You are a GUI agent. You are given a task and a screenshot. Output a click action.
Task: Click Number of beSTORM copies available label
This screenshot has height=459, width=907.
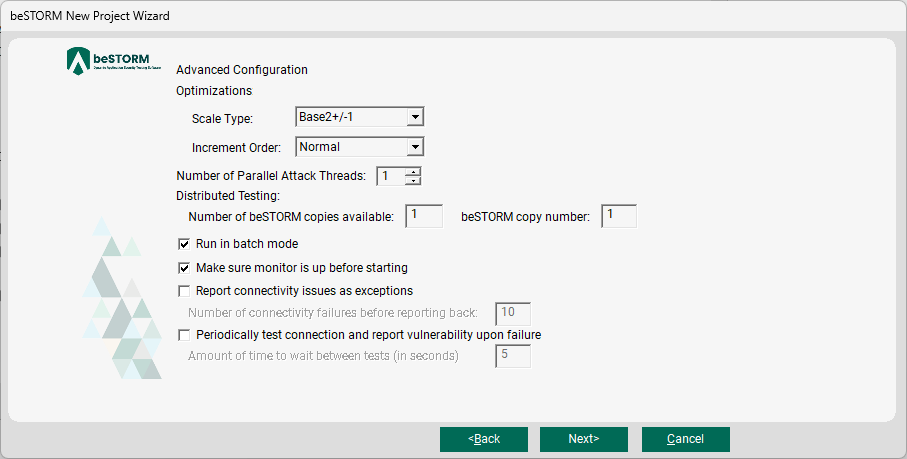291,217
